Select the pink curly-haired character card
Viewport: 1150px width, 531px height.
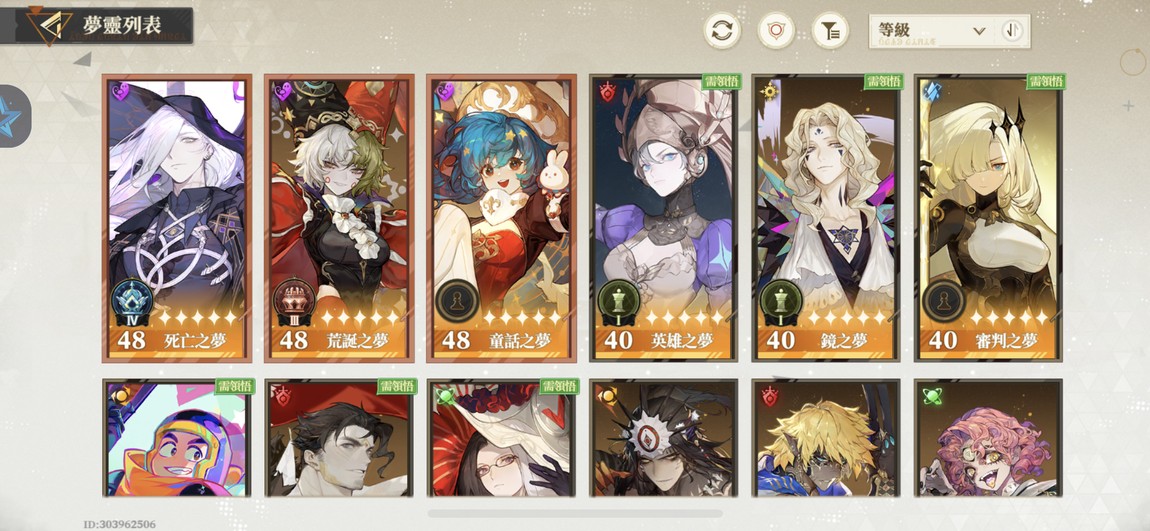click(989, 438)
